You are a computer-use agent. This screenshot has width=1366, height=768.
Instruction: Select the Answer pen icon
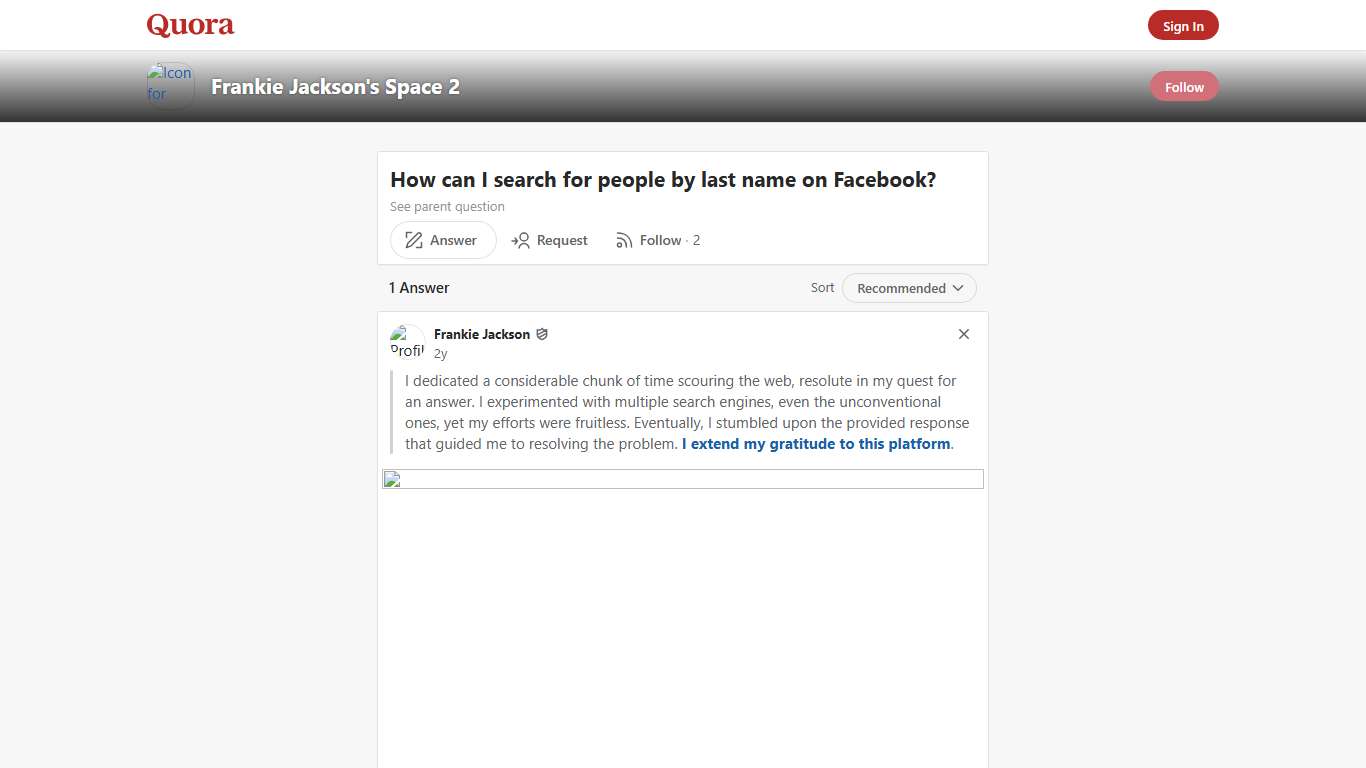(x=413, y=240)
